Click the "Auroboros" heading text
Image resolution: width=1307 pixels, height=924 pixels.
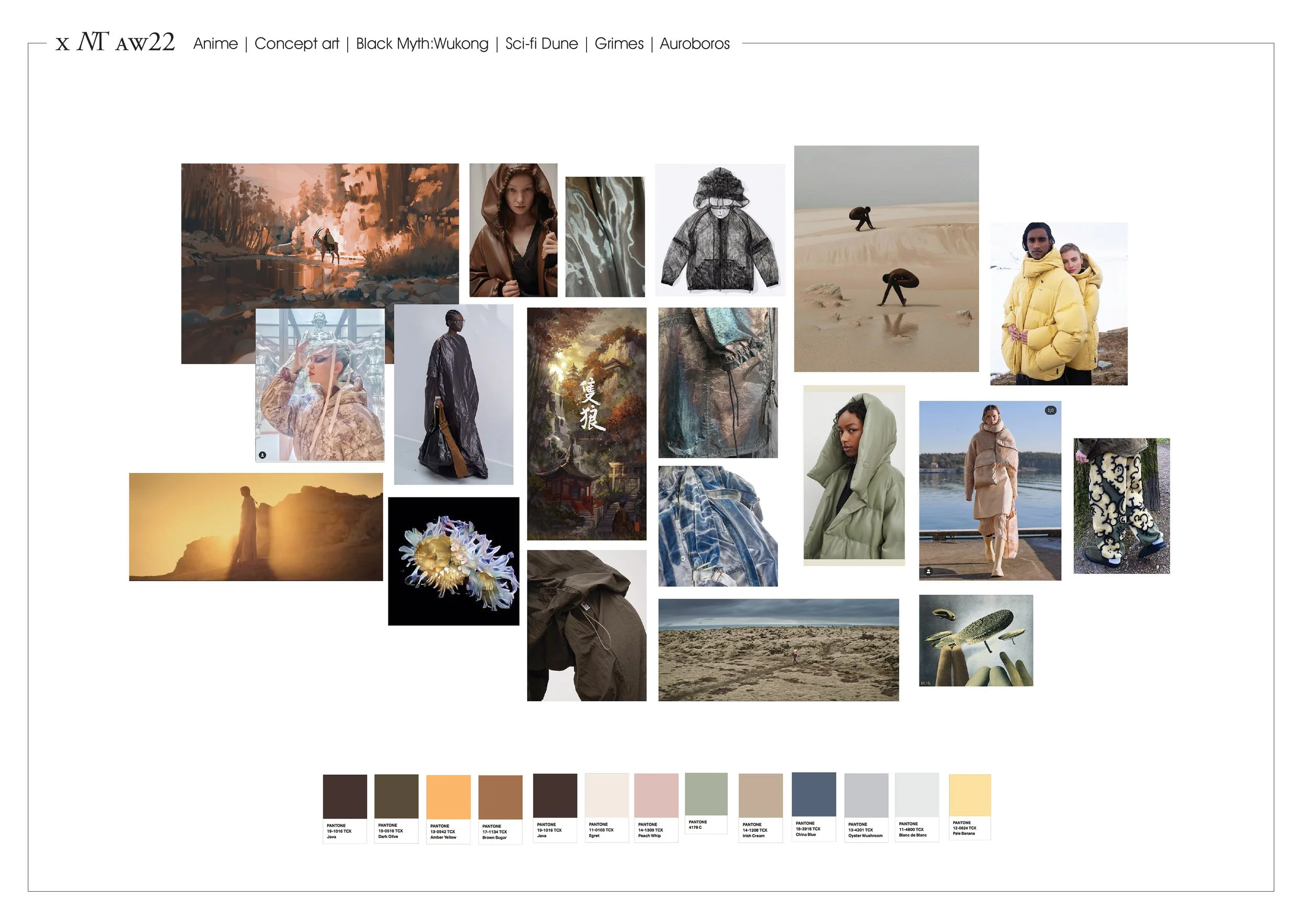694,44
